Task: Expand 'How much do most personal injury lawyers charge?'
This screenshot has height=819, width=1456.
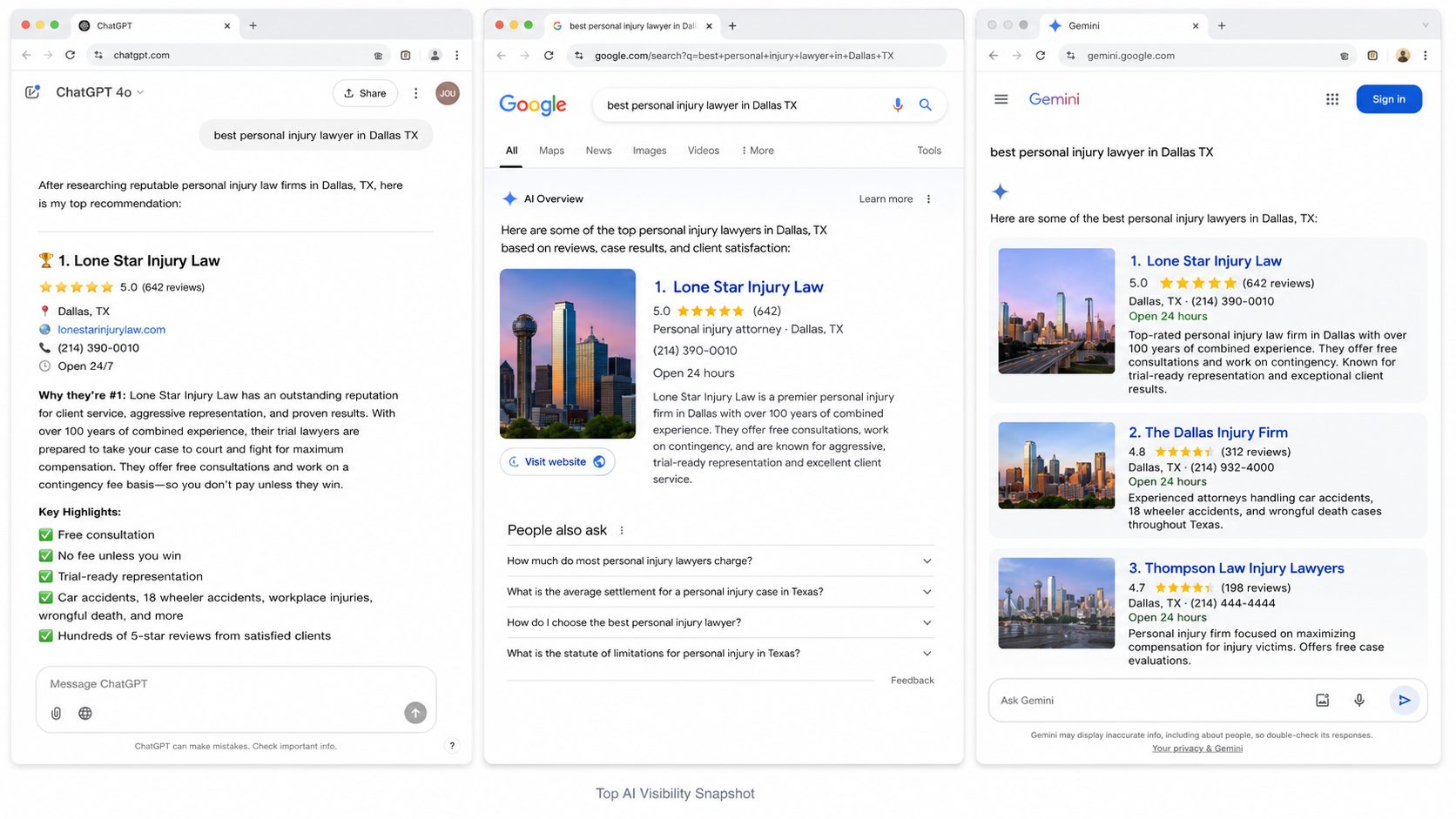Action: [x=719, y=561]
